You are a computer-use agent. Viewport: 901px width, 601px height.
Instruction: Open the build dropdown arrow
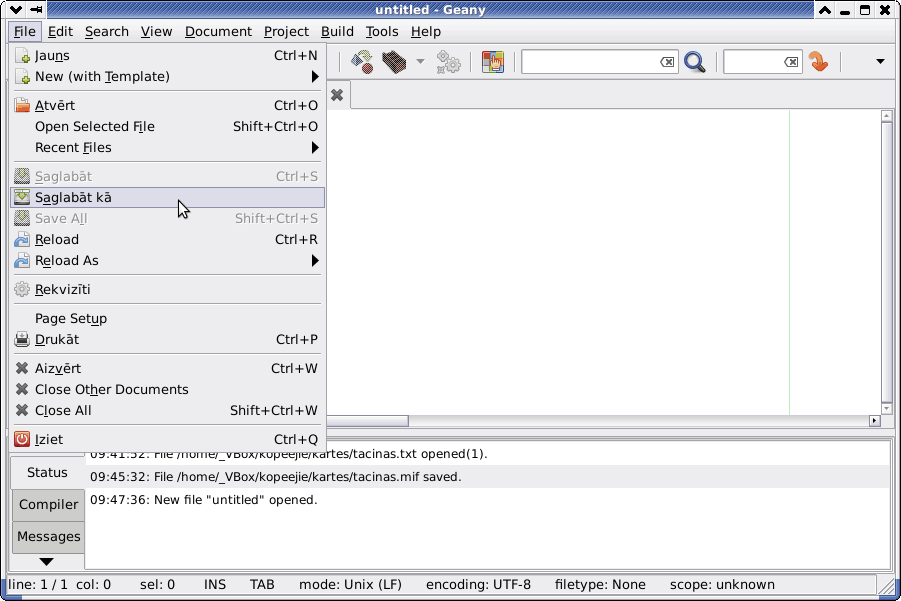421,61
